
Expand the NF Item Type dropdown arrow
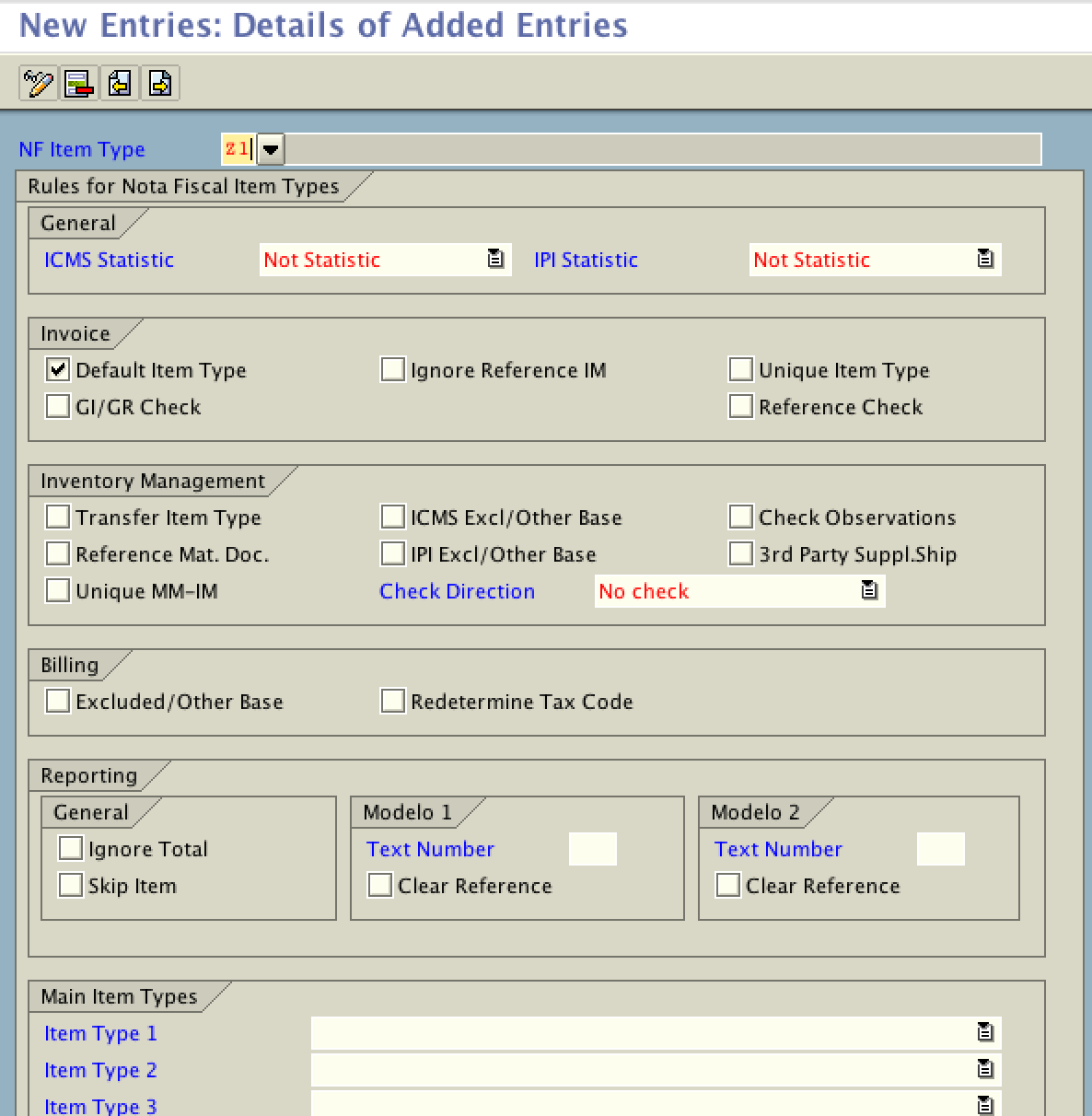click(271, 149)
